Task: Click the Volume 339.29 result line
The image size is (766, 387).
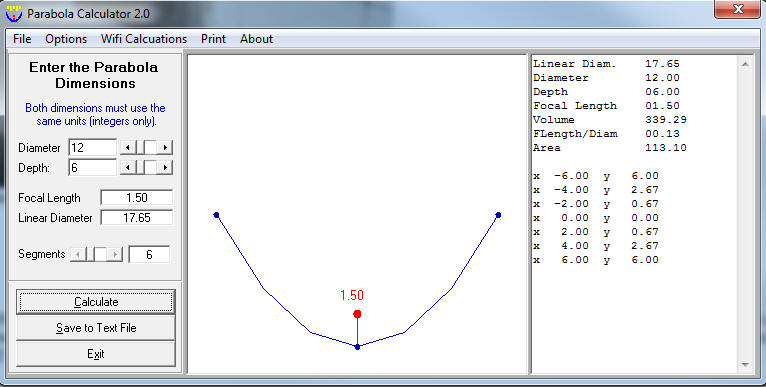Action: [610, 120]
